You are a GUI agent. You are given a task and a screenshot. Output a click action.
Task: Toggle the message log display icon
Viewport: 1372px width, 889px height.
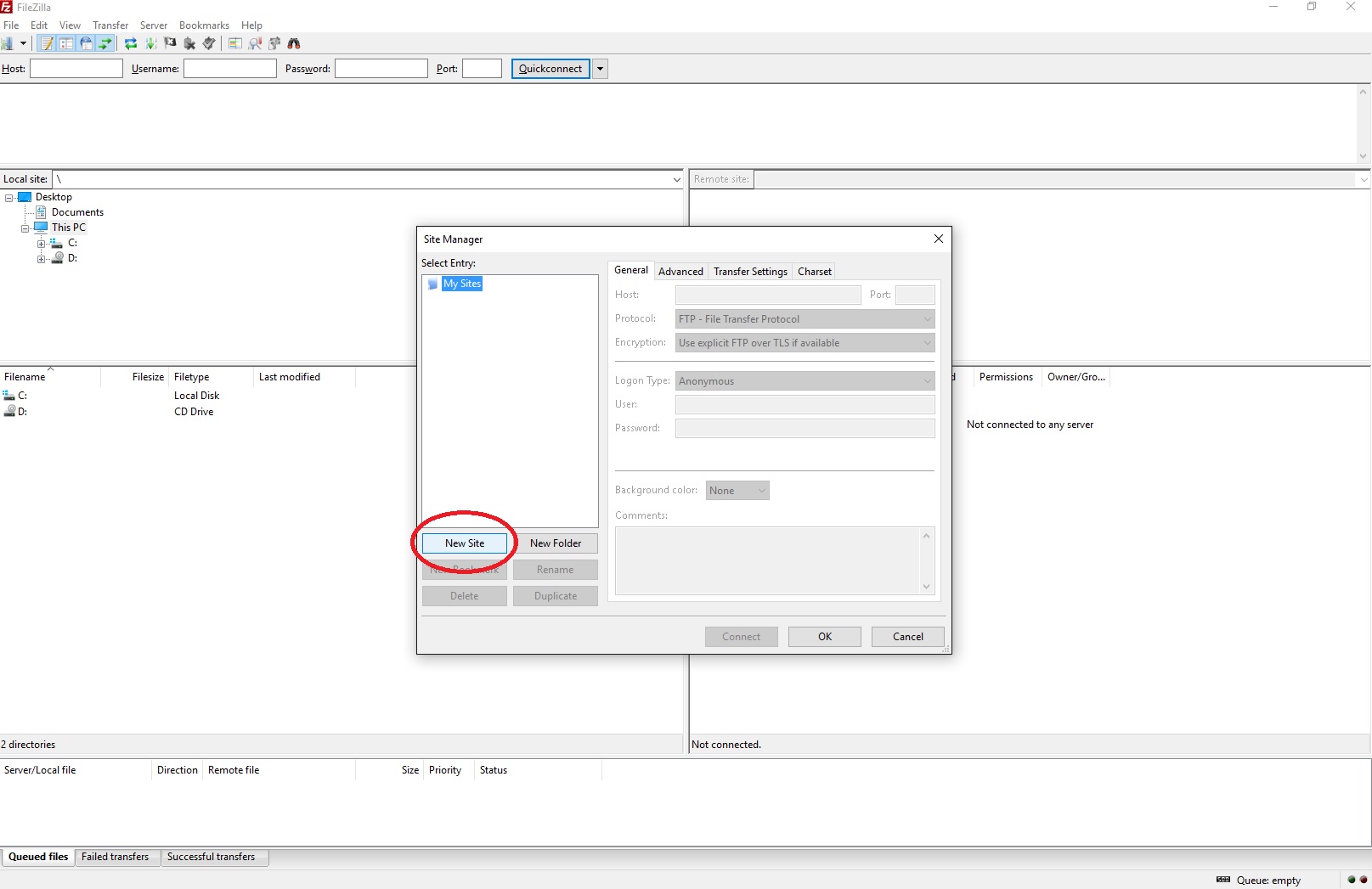click(47, 43)
